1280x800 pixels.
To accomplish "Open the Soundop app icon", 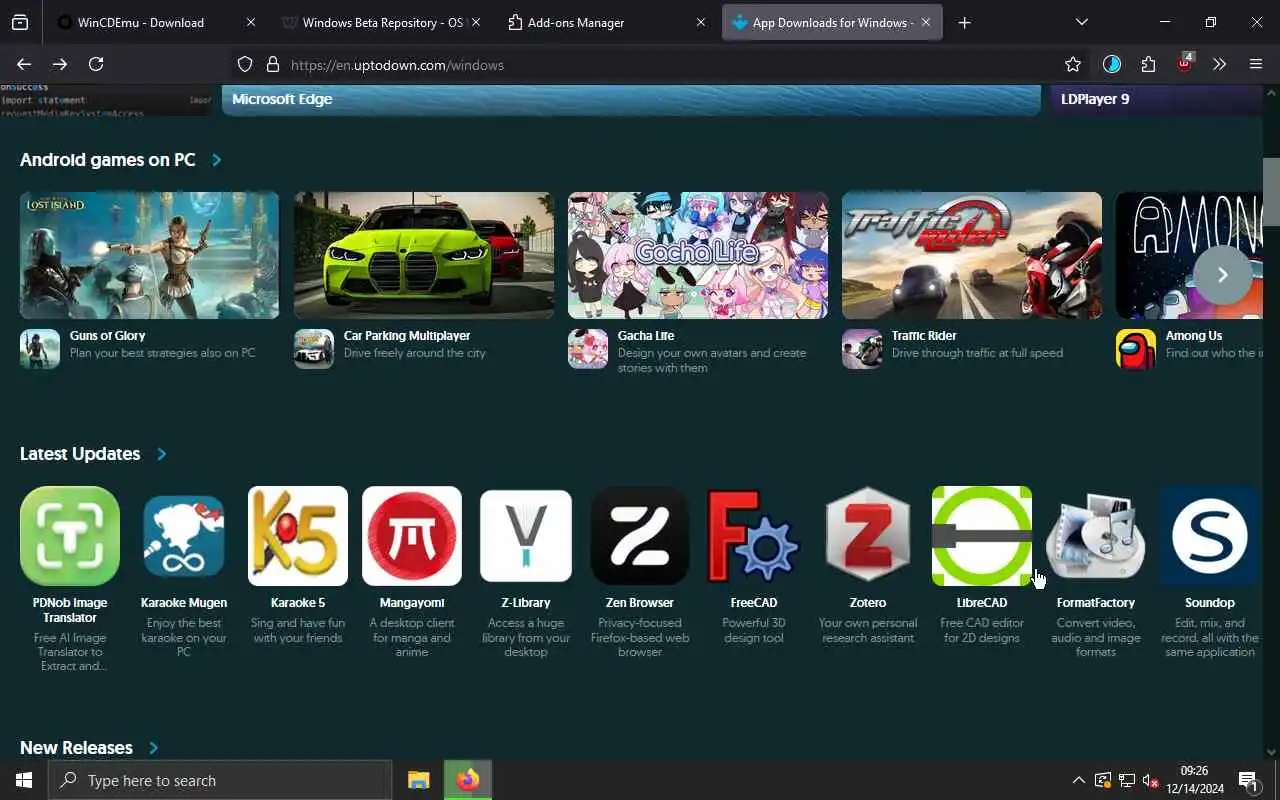I will (x=1210, y=536).
